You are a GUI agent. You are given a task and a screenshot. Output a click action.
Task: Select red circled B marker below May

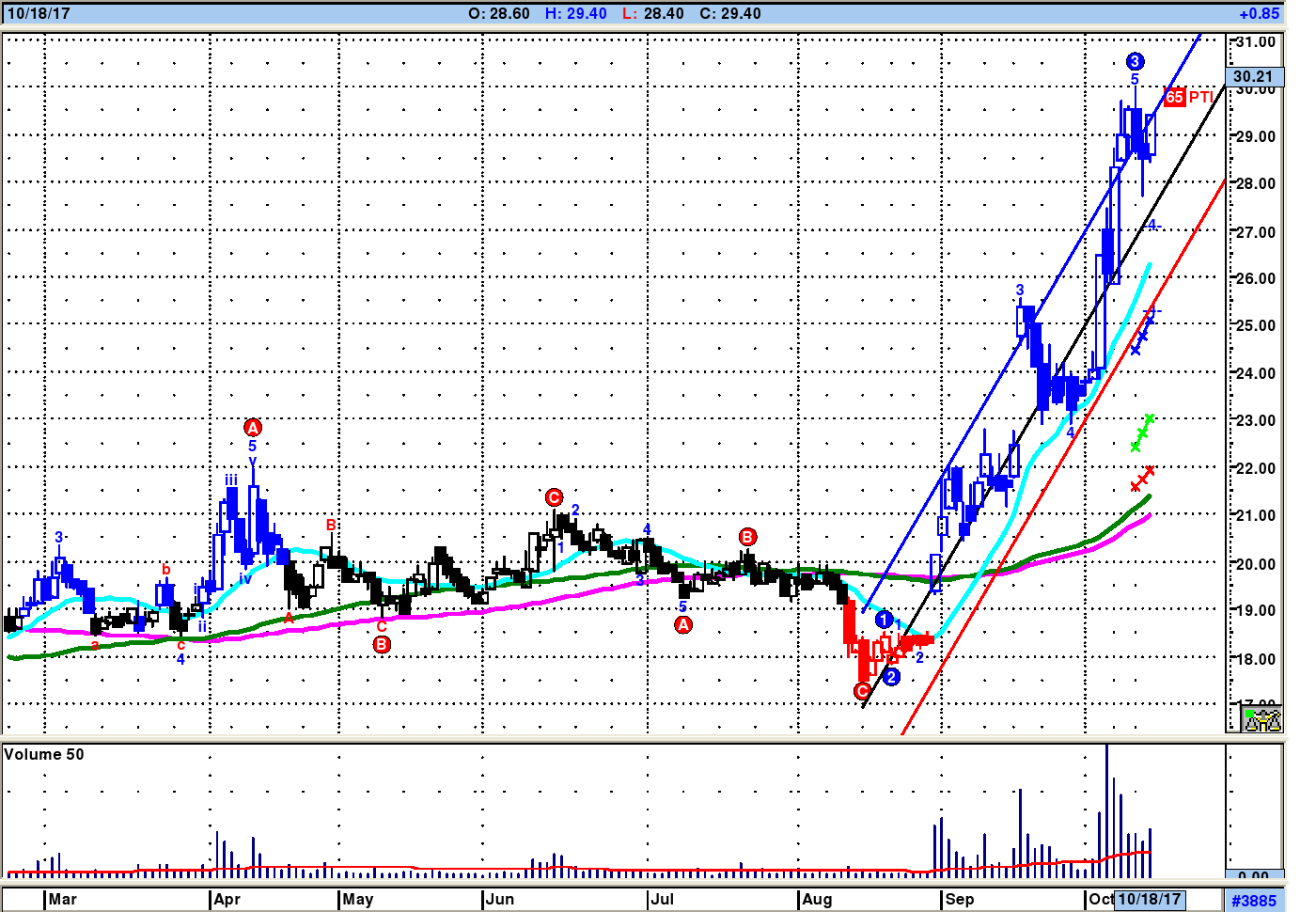pyautogui.click(x=382, y=645)
